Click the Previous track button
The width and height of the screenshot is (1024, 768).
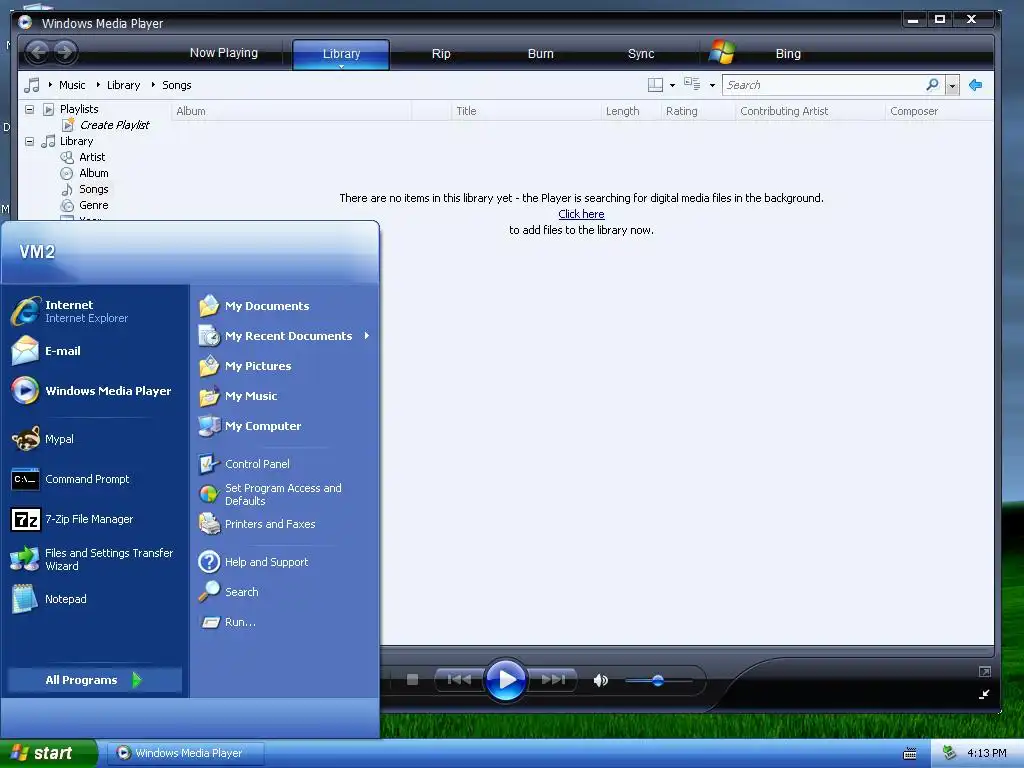pos(459,680)
